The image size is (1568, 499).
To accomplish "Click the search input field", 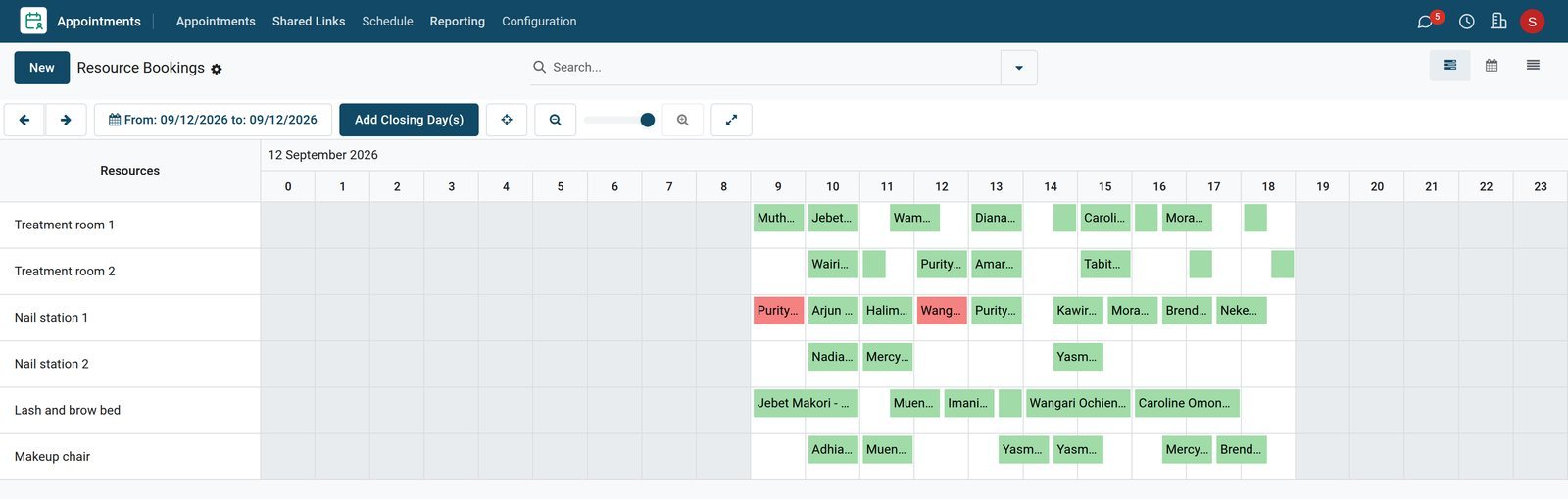I will click(x=774, y=67).
